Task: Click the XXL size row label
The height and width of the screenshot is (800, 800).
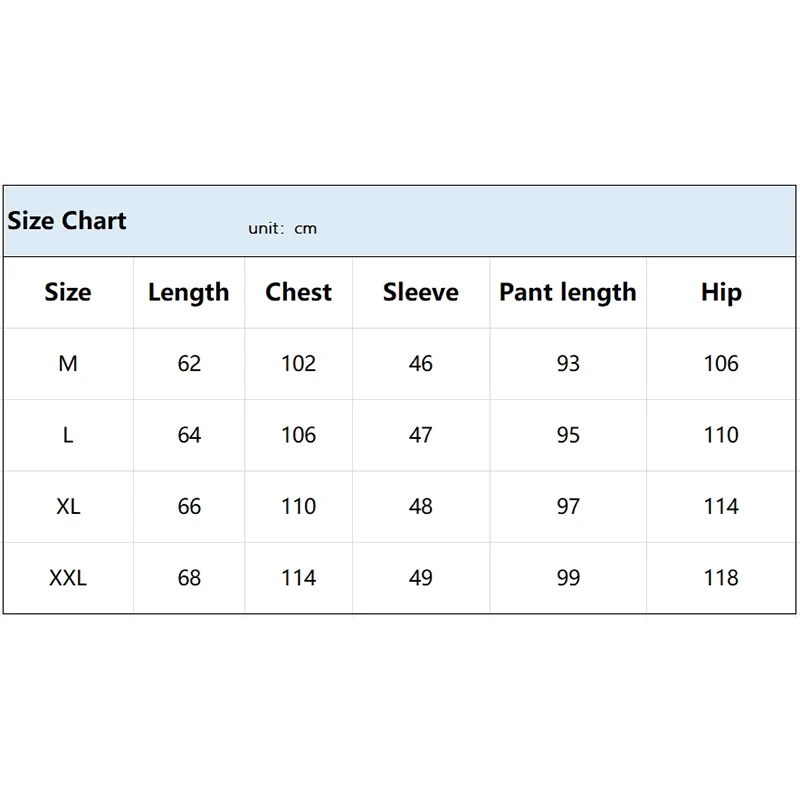Action: tap(68, 578)
